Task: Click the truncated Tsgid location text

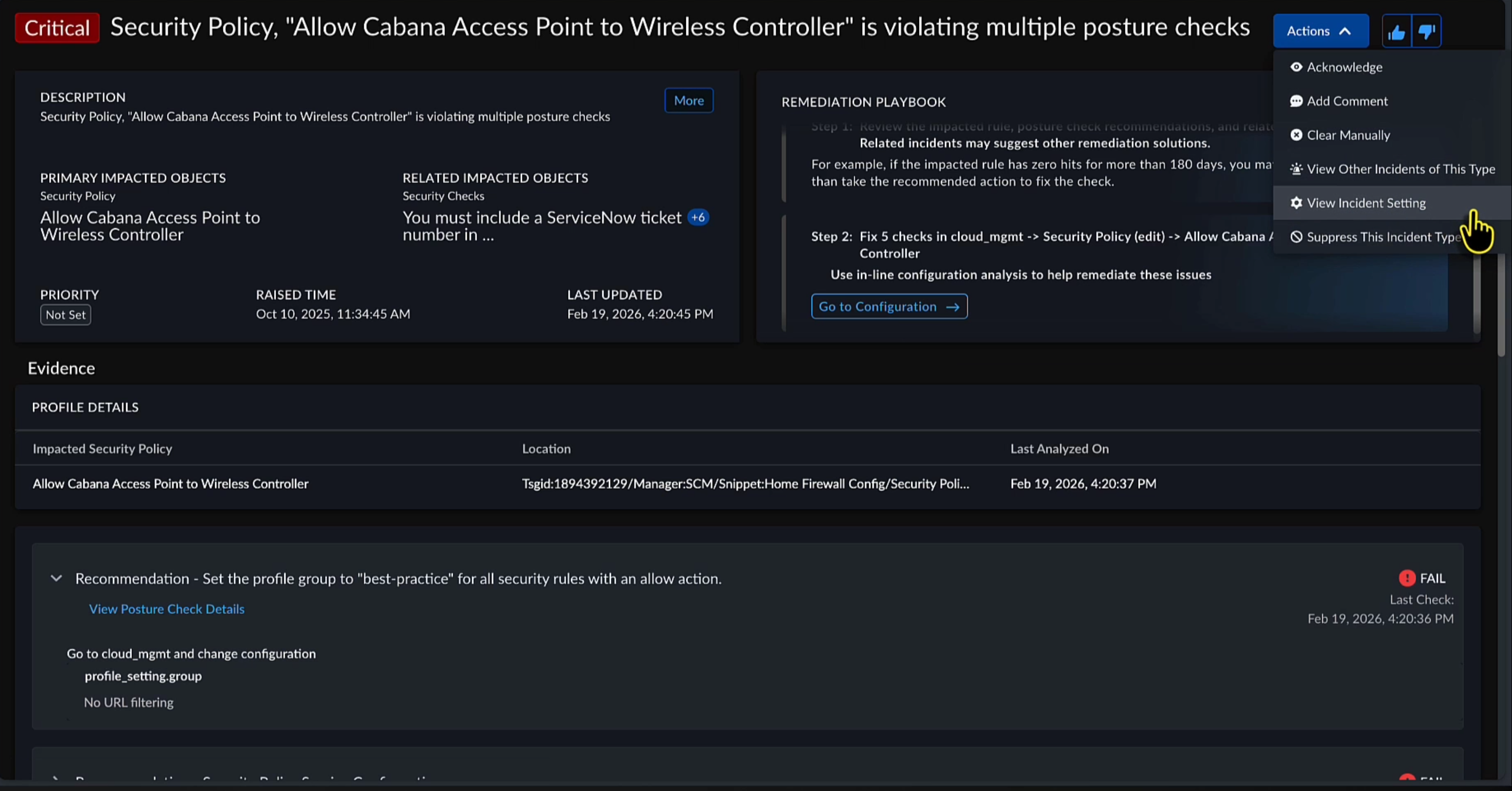Action: pos(745,483)
